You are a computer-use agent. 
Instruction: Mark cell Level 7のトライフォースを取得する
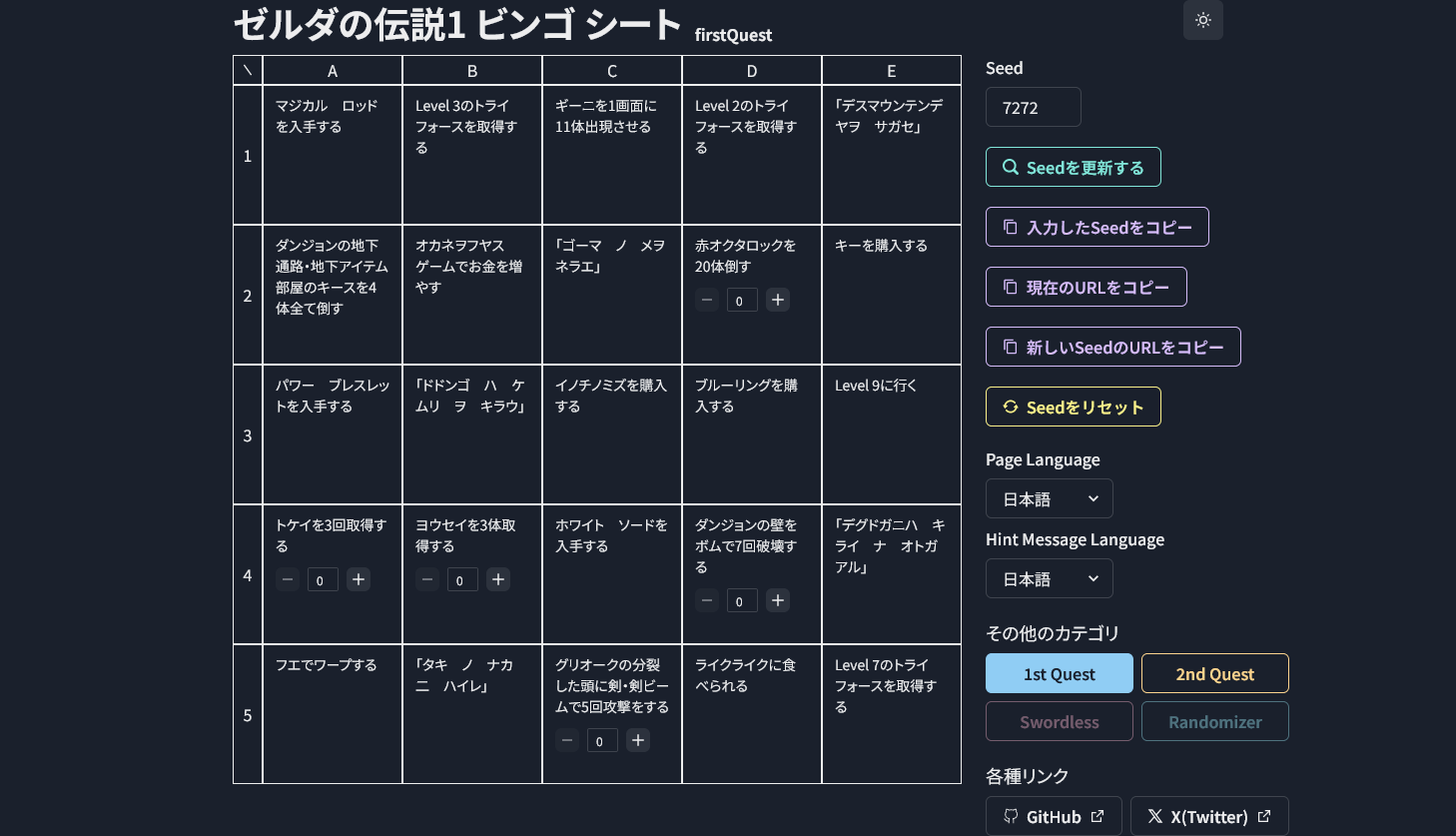pyautogui.click(x=892, y=714)
